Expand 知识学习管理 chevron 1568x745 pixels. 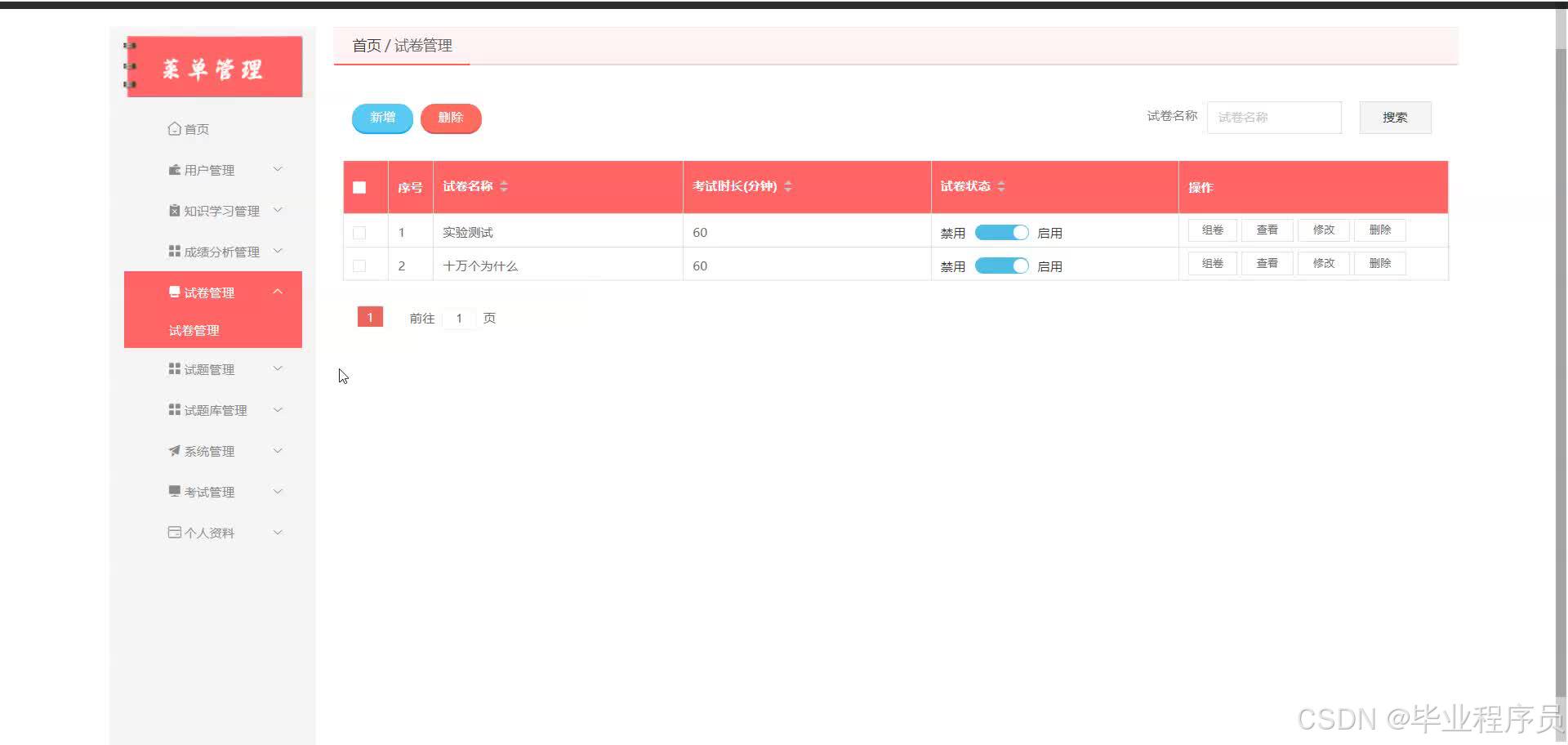pos(278,210)
